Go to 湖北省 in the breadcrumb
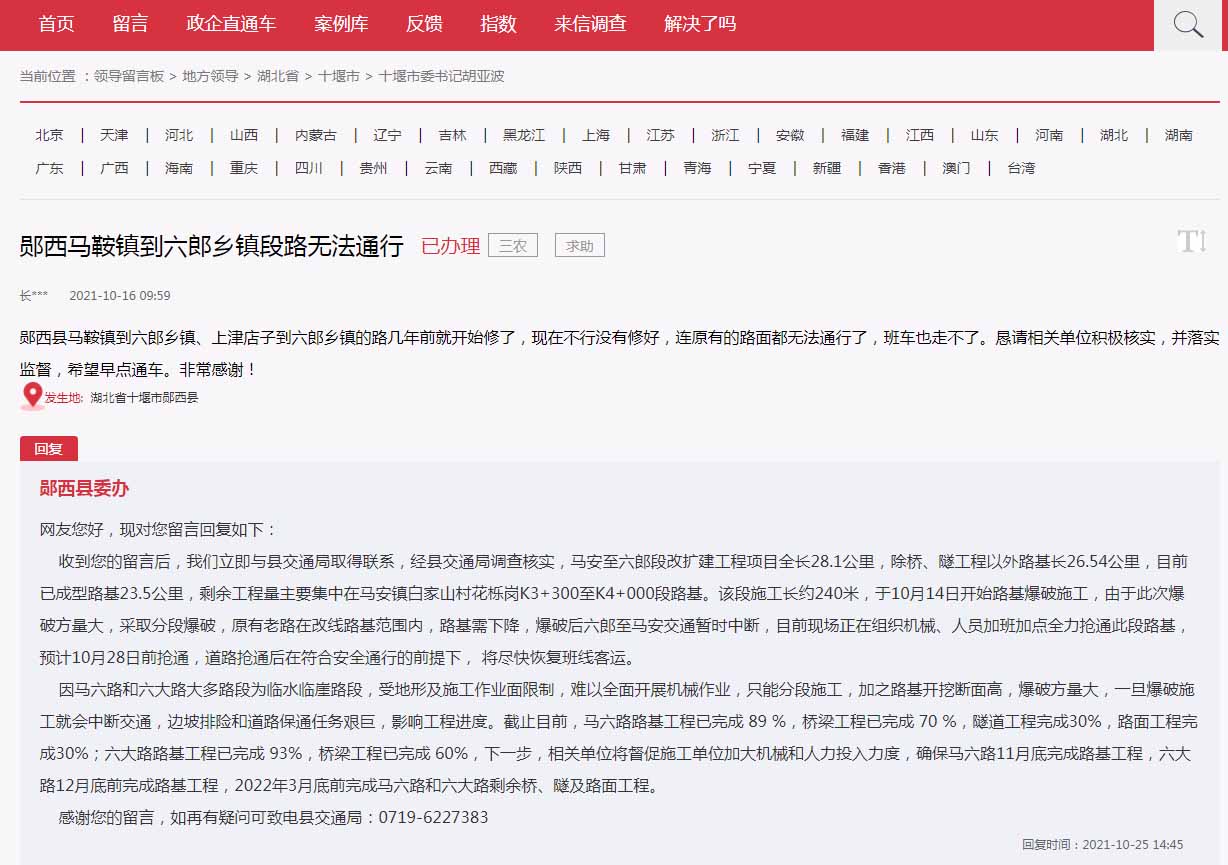Image resolution: width=1228 pixels, height=865 pixels. click(277, 76)
